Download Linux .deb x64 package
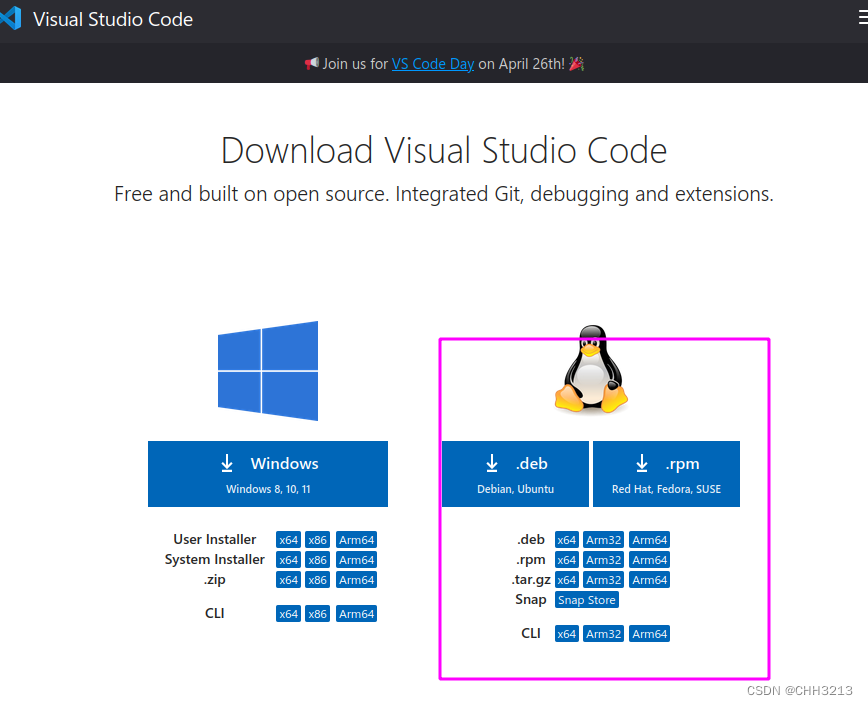This screenshot has height=705, width=868. click(x=566, y=540)
